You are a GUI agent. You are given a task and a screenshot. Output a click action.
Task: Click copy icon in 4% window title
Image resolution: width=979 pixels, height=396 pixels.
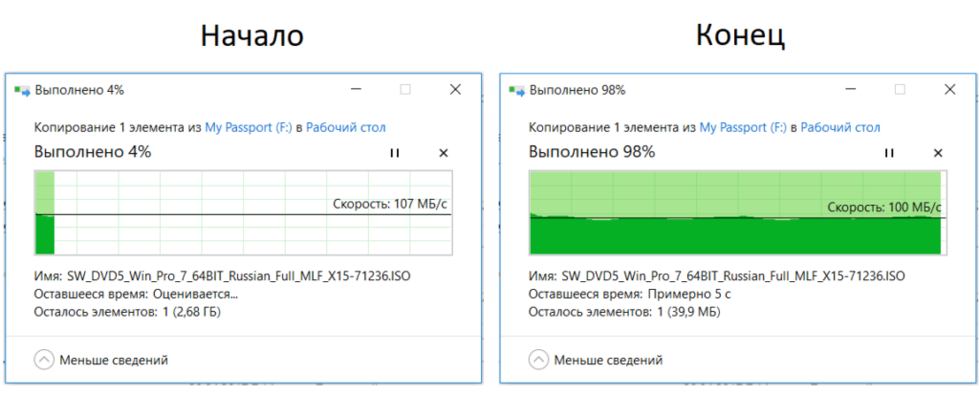point(22,91)
